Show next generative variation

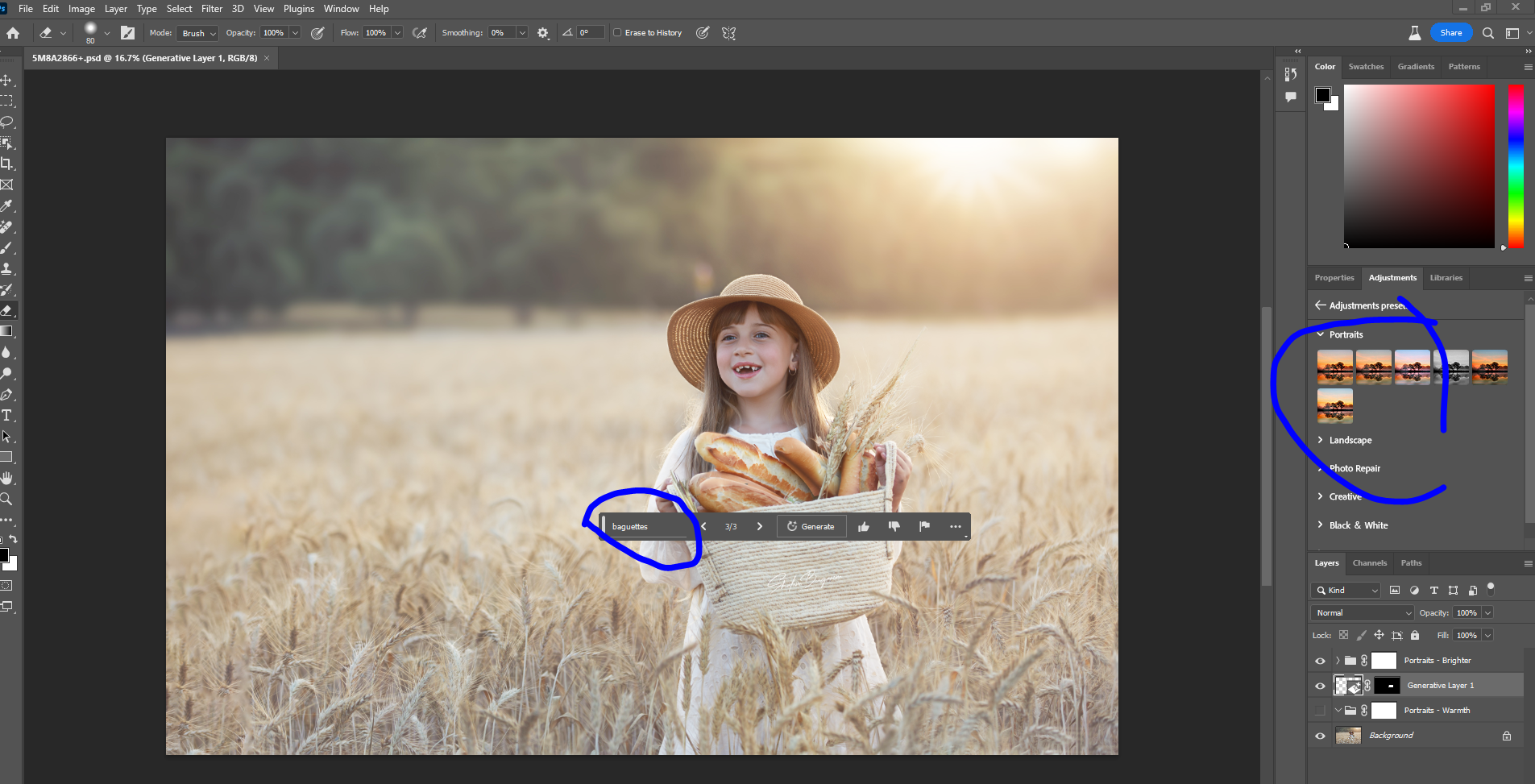(x=760, y=526)
